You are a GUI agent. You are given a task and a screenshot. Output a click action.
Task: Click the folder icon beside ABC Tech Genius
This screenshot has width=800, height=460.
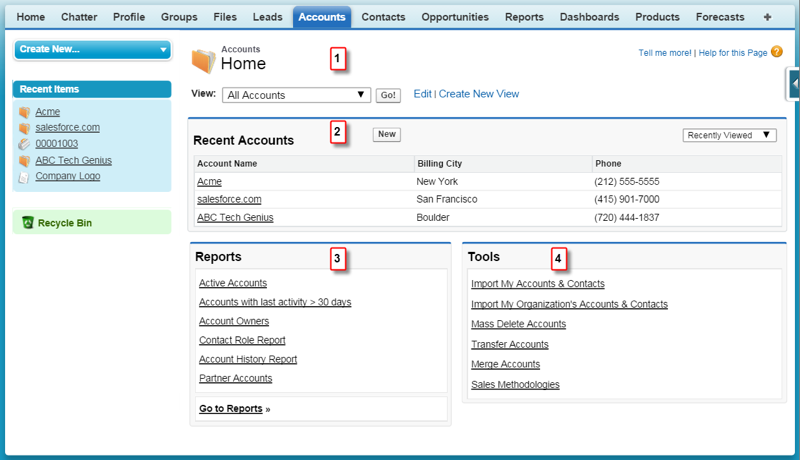[x=24, y=161]
